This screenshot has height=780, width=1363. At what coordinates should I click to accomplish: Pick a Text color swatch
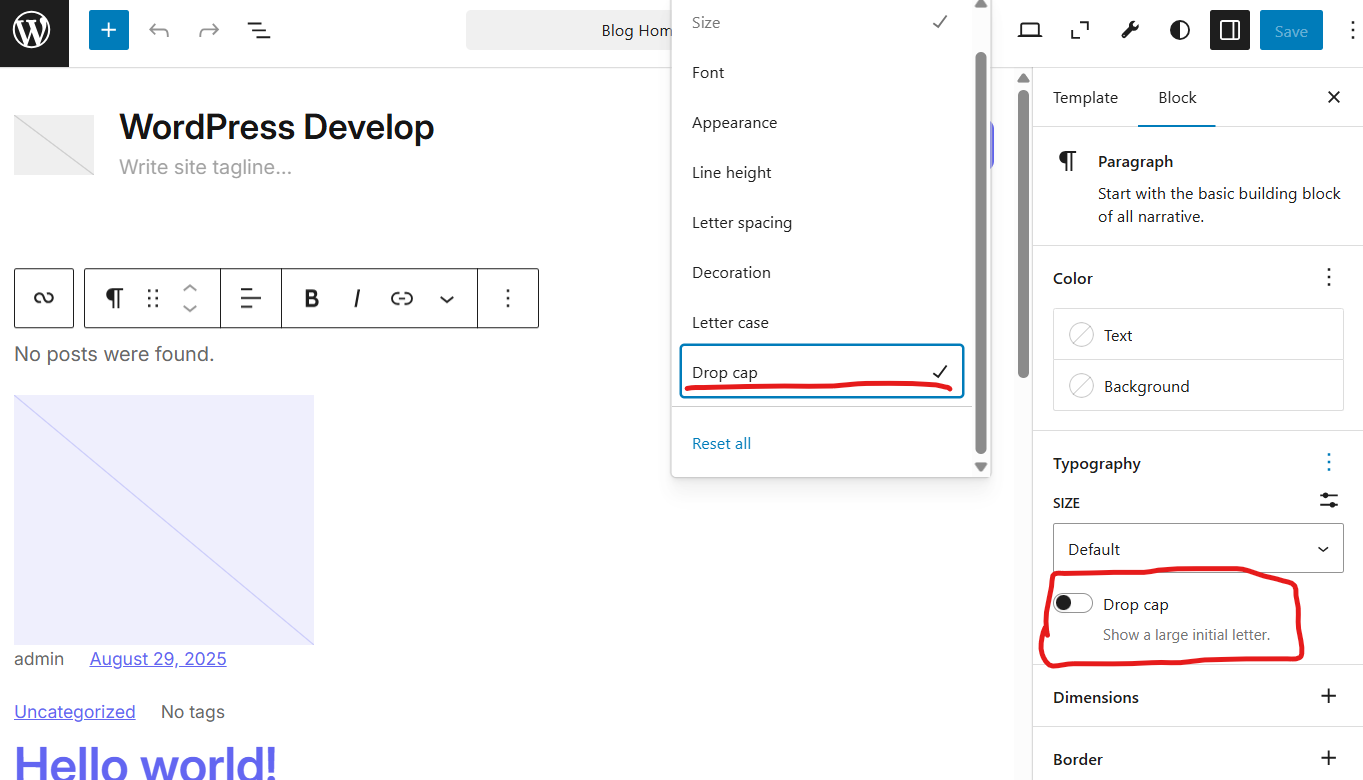[x=1198, y=335]
